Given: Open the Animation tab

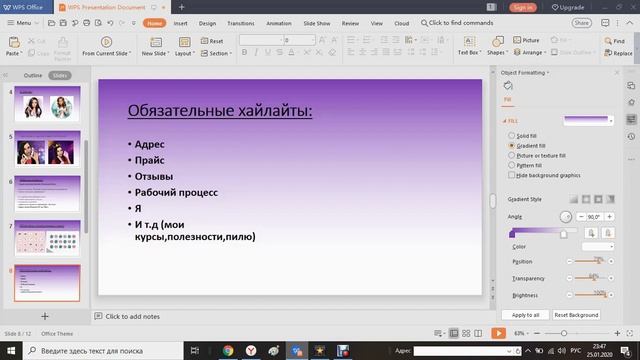Looking at the screenshot, I should pyautogui.click(x=279, y=23).
